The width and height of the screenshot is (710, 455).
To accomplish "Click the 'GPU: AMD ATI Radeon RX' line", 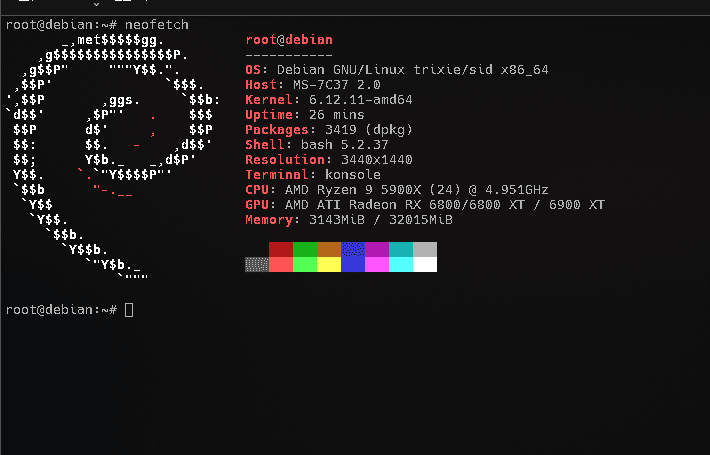I will coord(425,204).
